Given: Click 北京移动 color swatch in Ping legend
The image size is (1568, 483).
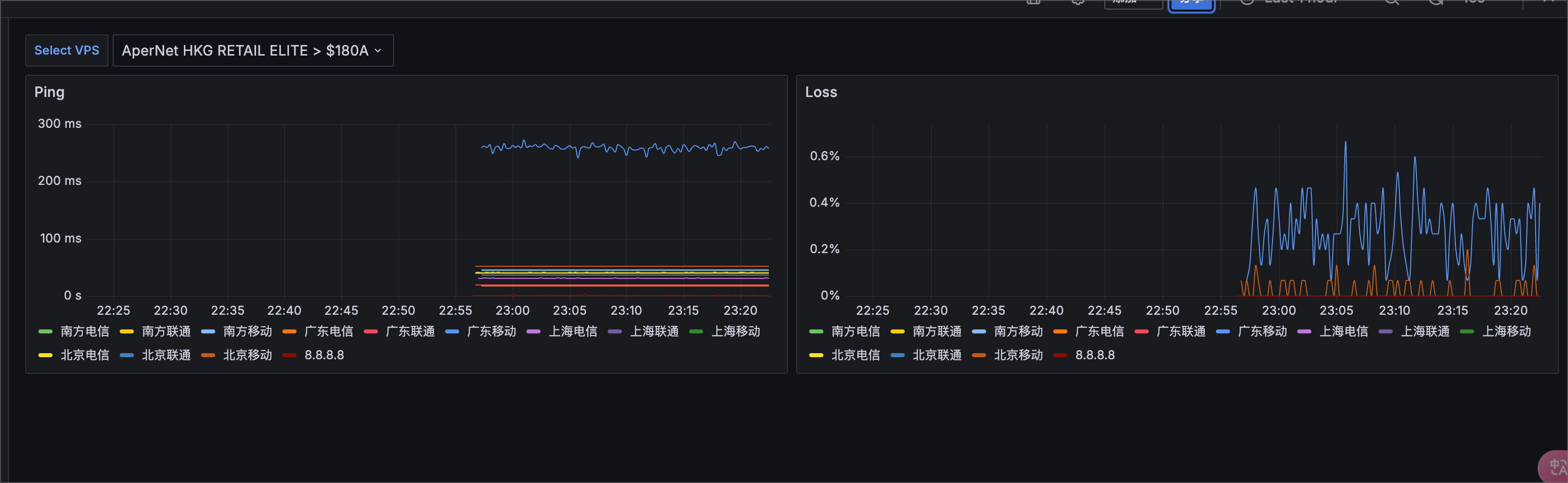Looking at the screenshot, I should point(208,355).
